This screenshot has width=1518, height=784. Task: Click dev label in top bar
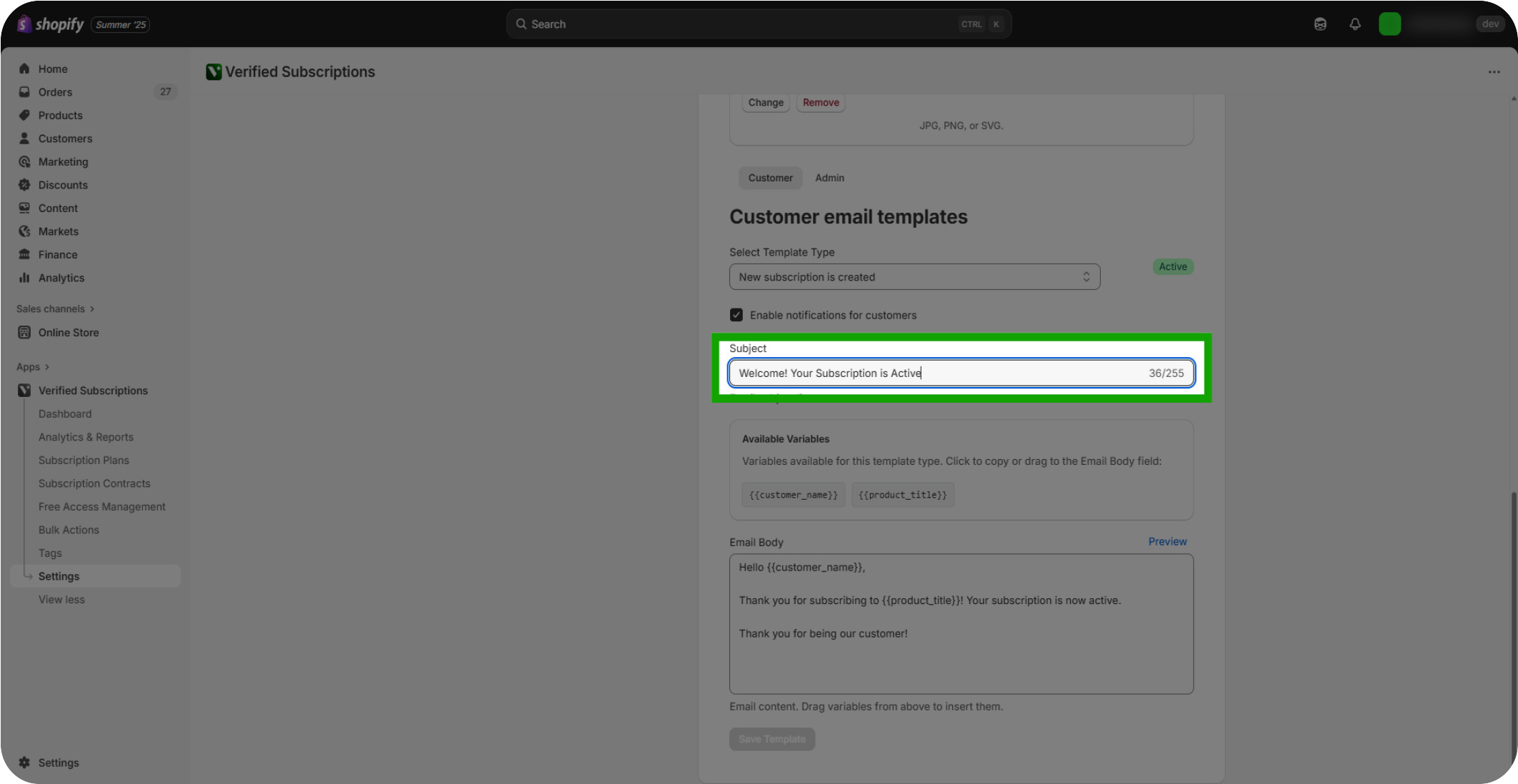[x=1490, y=24]
